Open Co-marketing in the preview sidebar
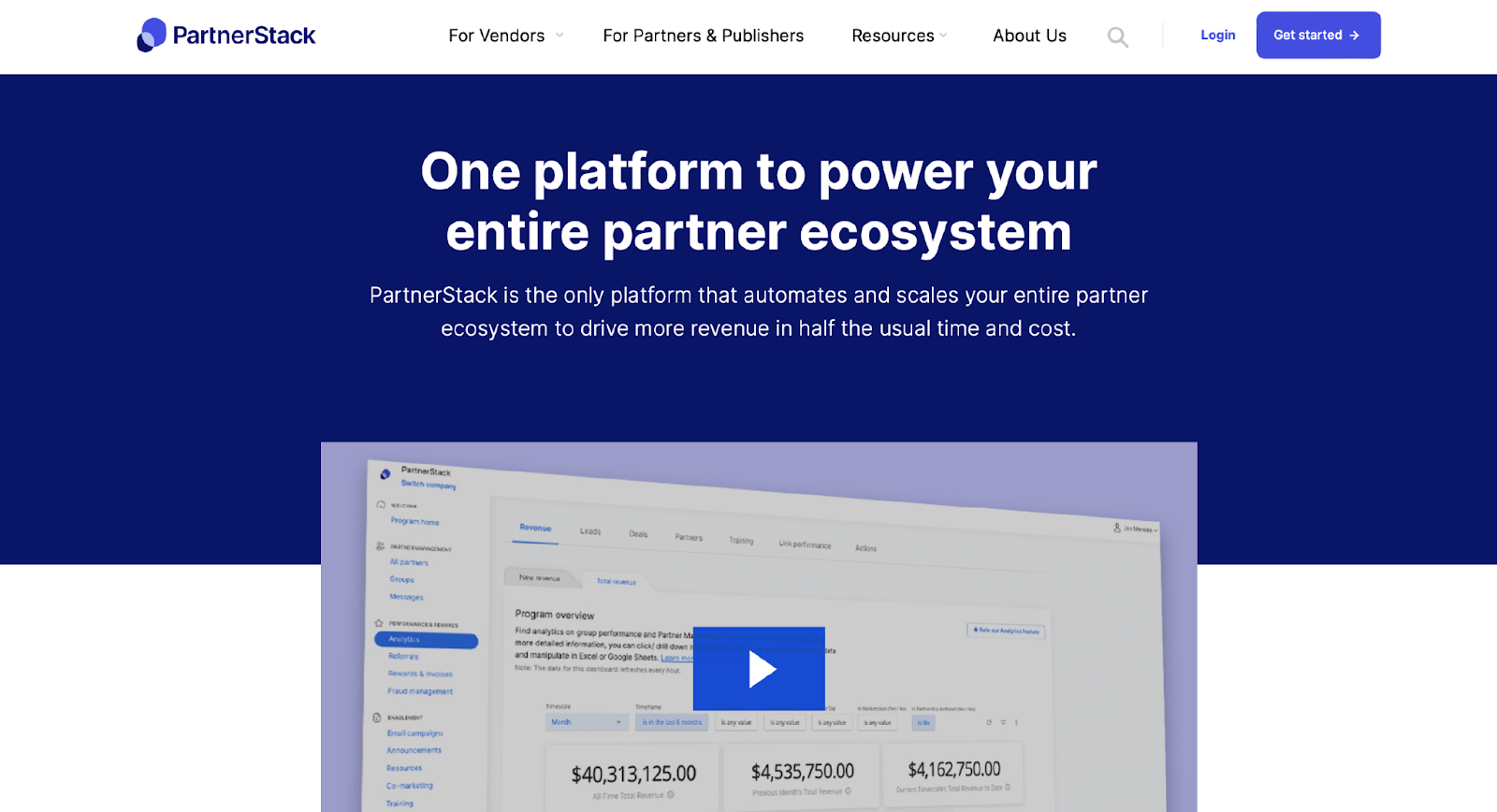The height and width of the screenshot is (812, 1497). click(409, 786)
